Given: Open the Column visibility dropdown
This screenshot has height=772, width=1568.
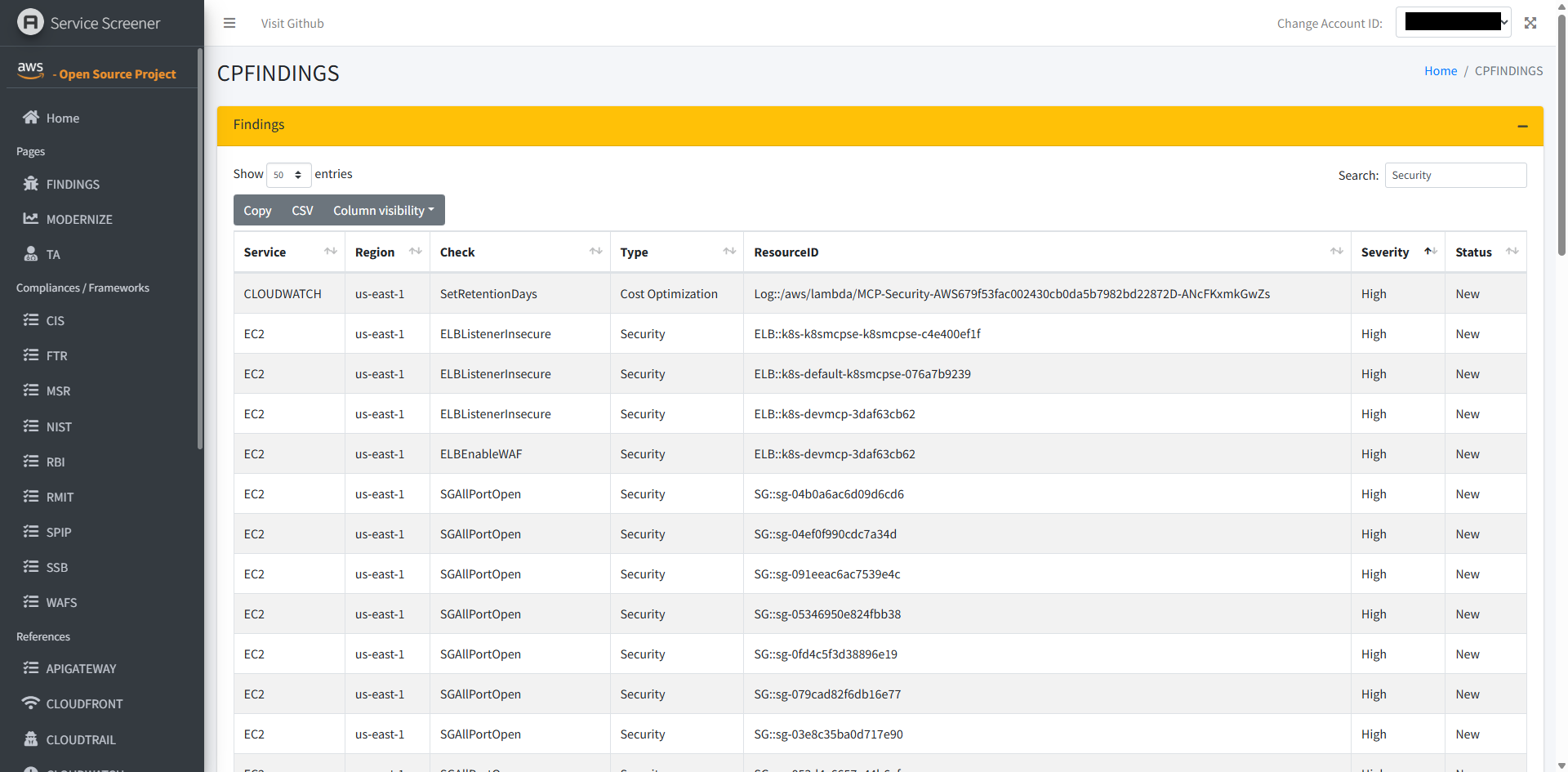Looking at the screenshot, I should 383,210.
